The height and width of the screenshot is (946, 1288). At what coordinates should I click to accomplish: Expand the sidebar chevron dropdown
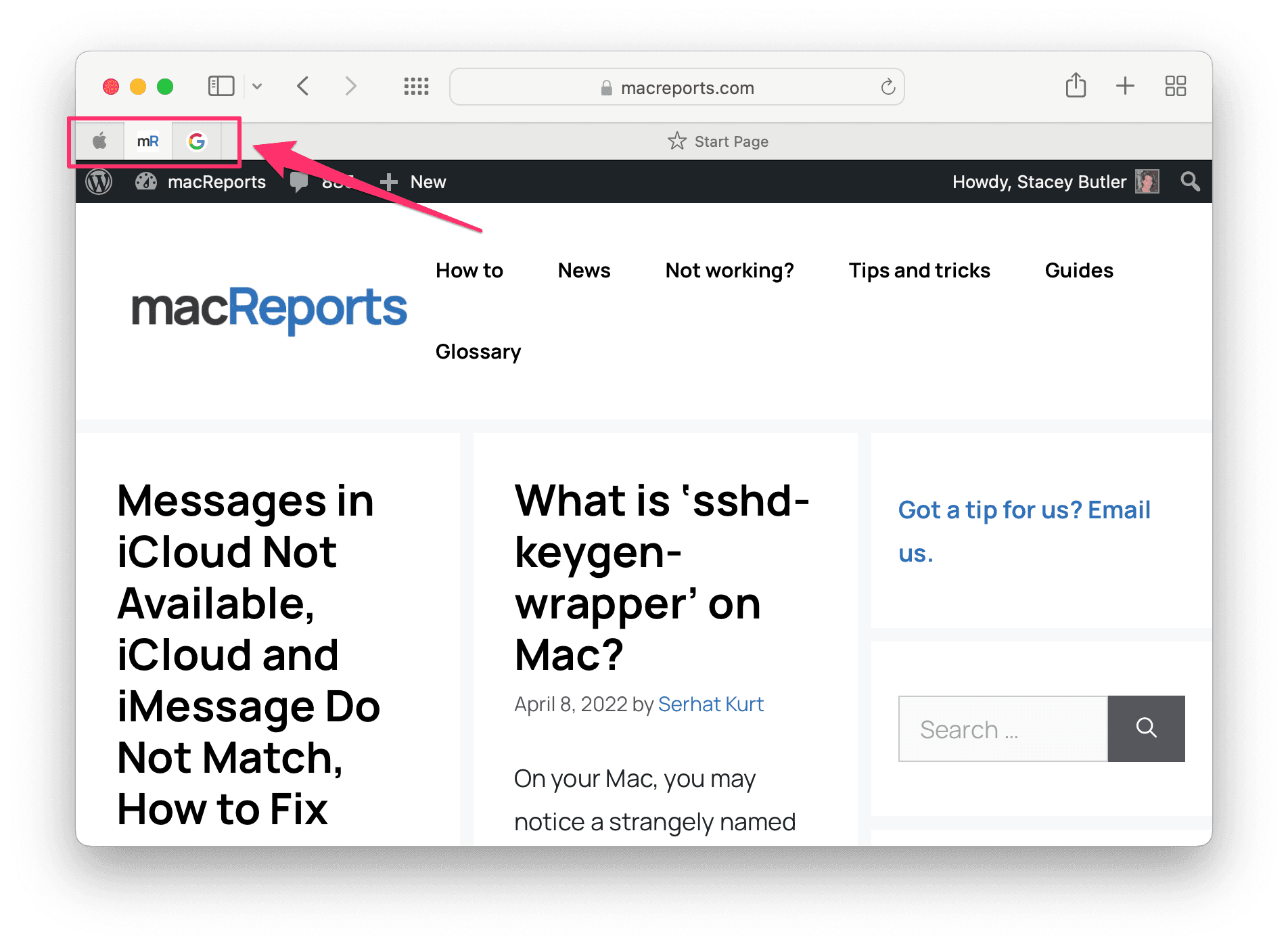(x=256, y=87)
